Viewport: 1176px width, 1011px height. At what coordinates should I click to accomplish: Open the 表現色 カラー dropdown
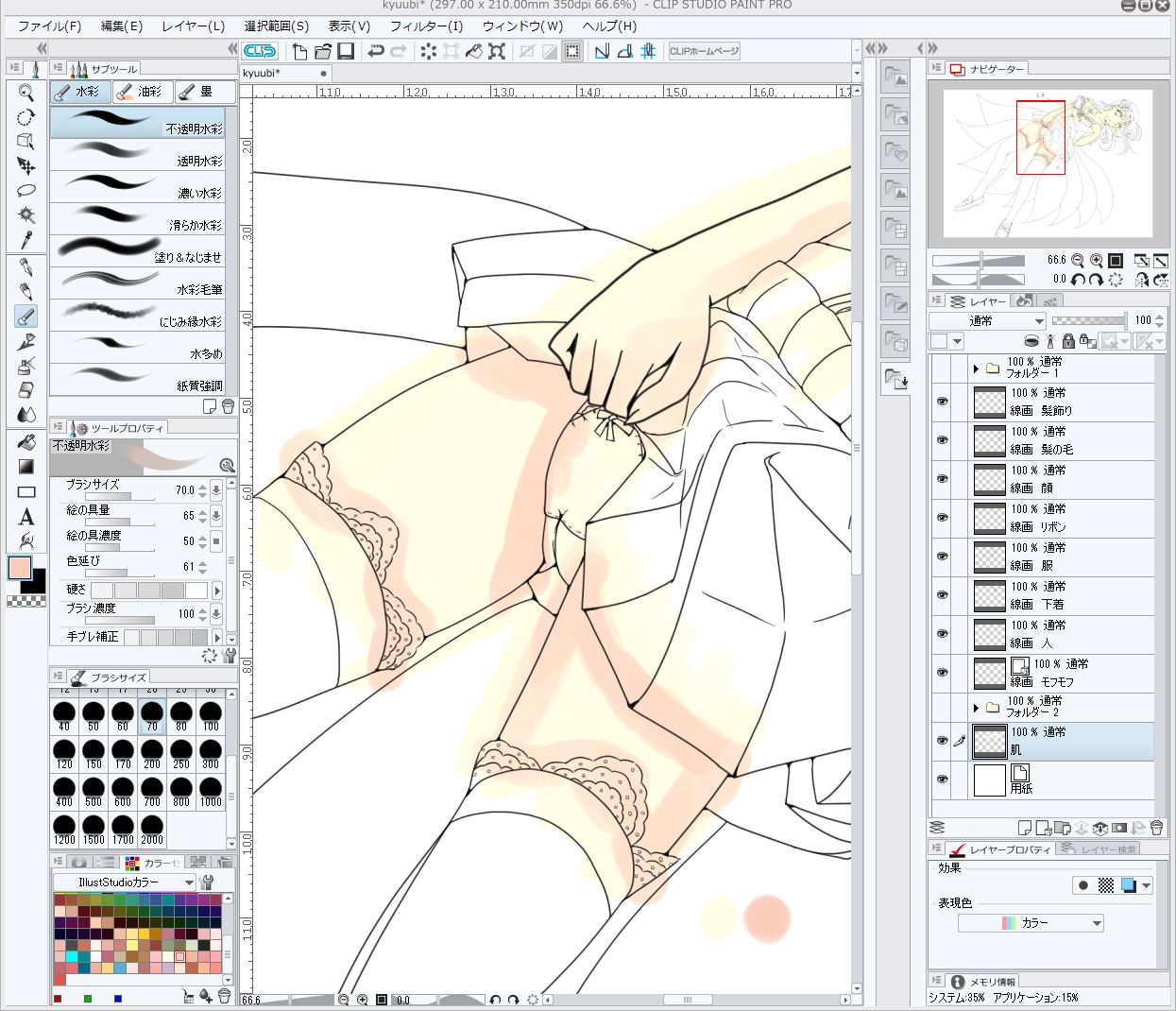pos(1031,923)
